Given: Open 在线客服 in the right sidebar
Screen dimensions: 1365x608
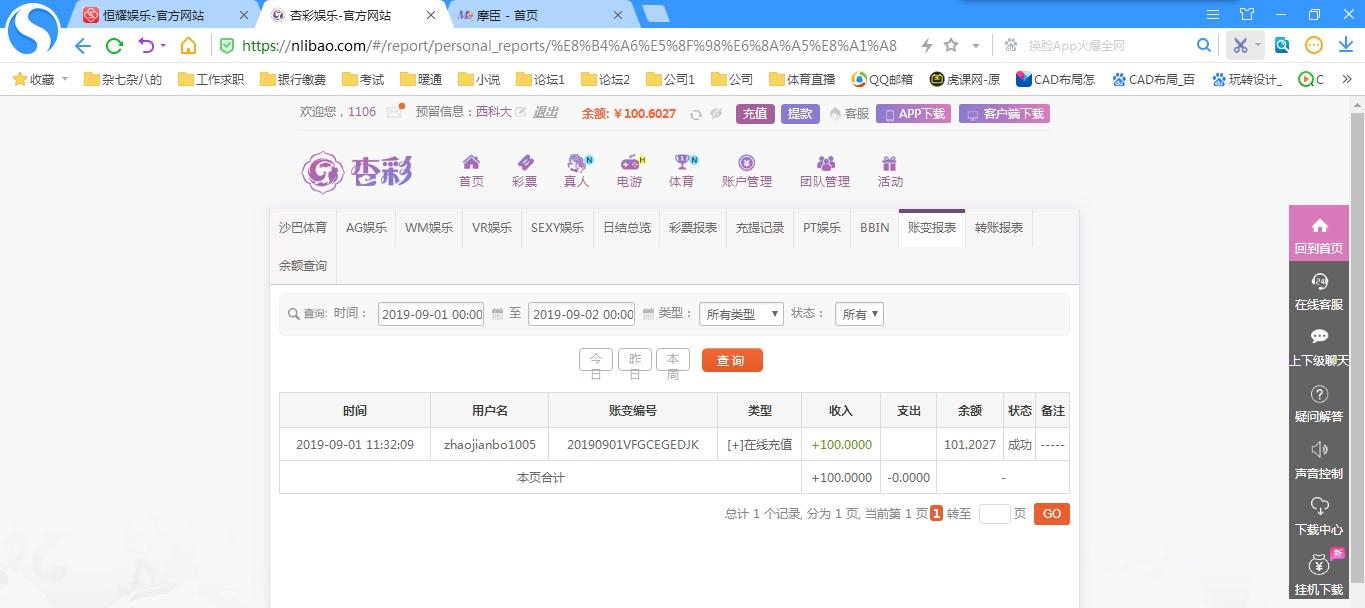Looking at the screenshot, I should click(x=1318, y=292).
